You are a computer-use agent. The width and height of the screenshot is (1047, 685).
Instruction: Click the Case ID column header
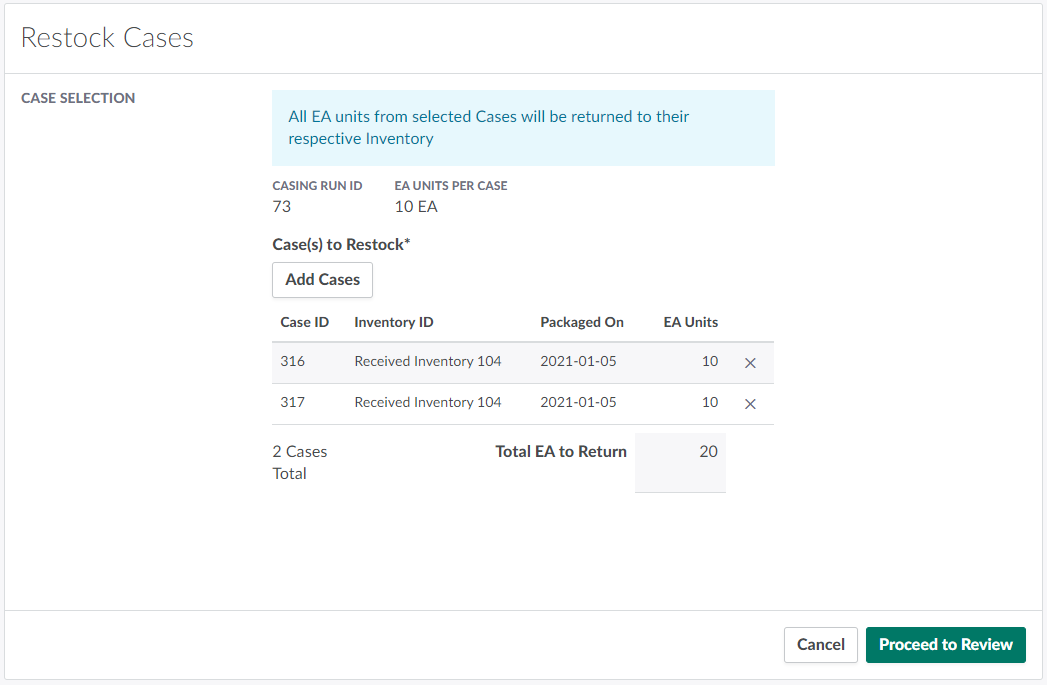304,322
